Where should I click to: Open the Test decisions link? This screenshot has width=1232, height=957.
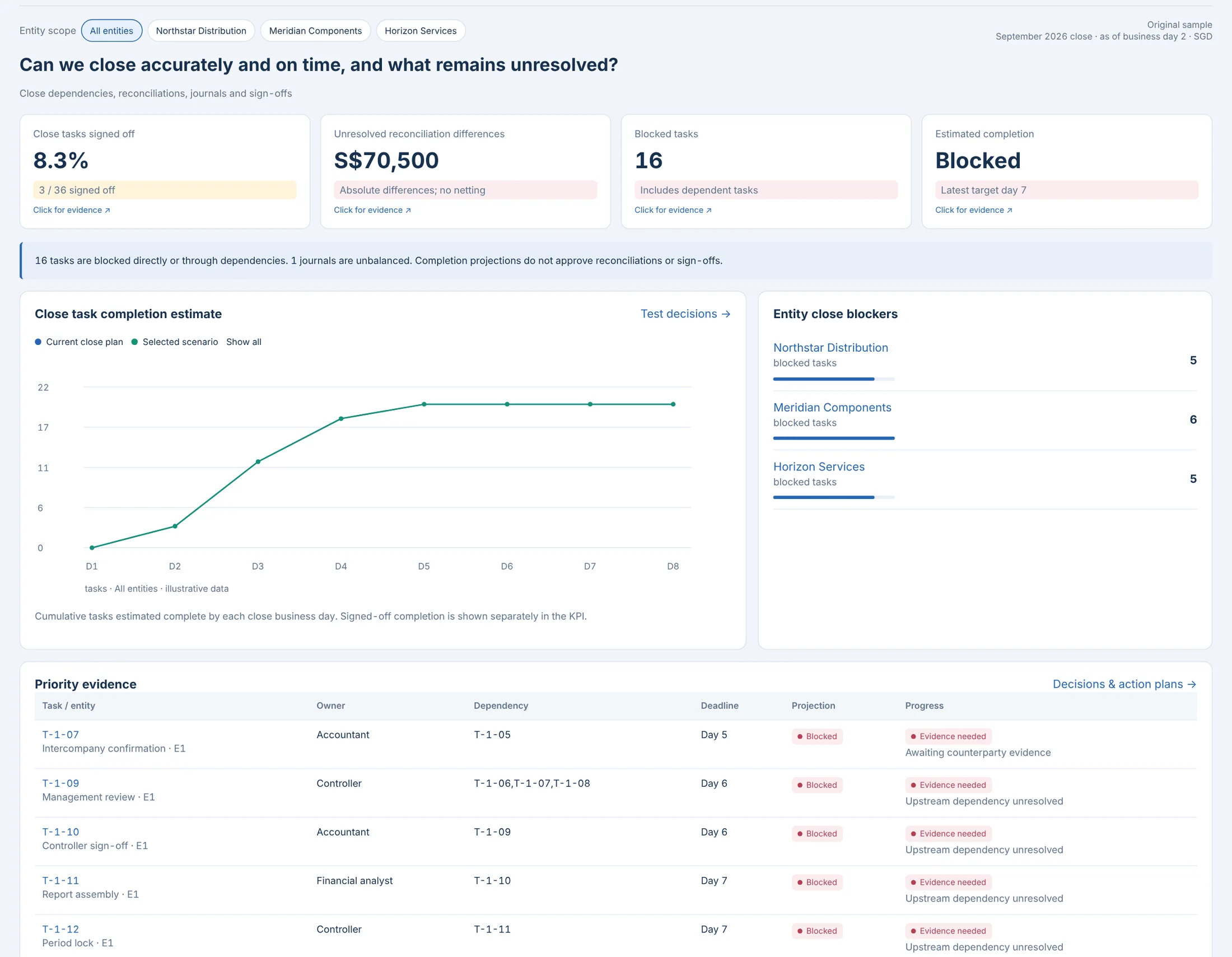(x=685, y=314)
